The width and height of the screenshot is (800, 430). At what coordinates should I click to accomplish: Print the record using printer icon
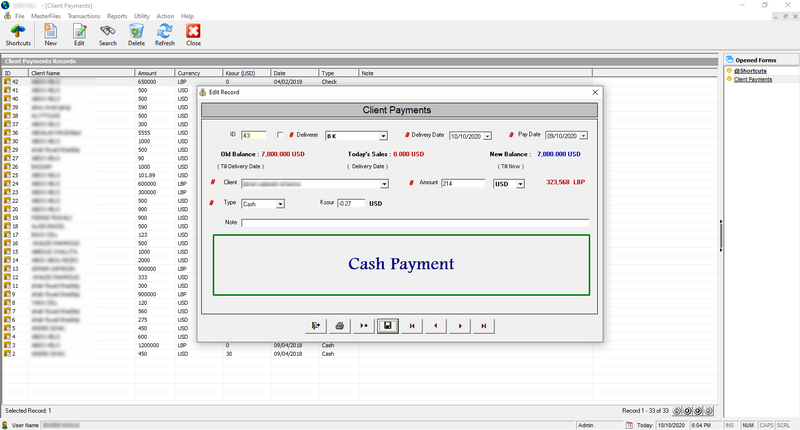(x=340, y=326)
